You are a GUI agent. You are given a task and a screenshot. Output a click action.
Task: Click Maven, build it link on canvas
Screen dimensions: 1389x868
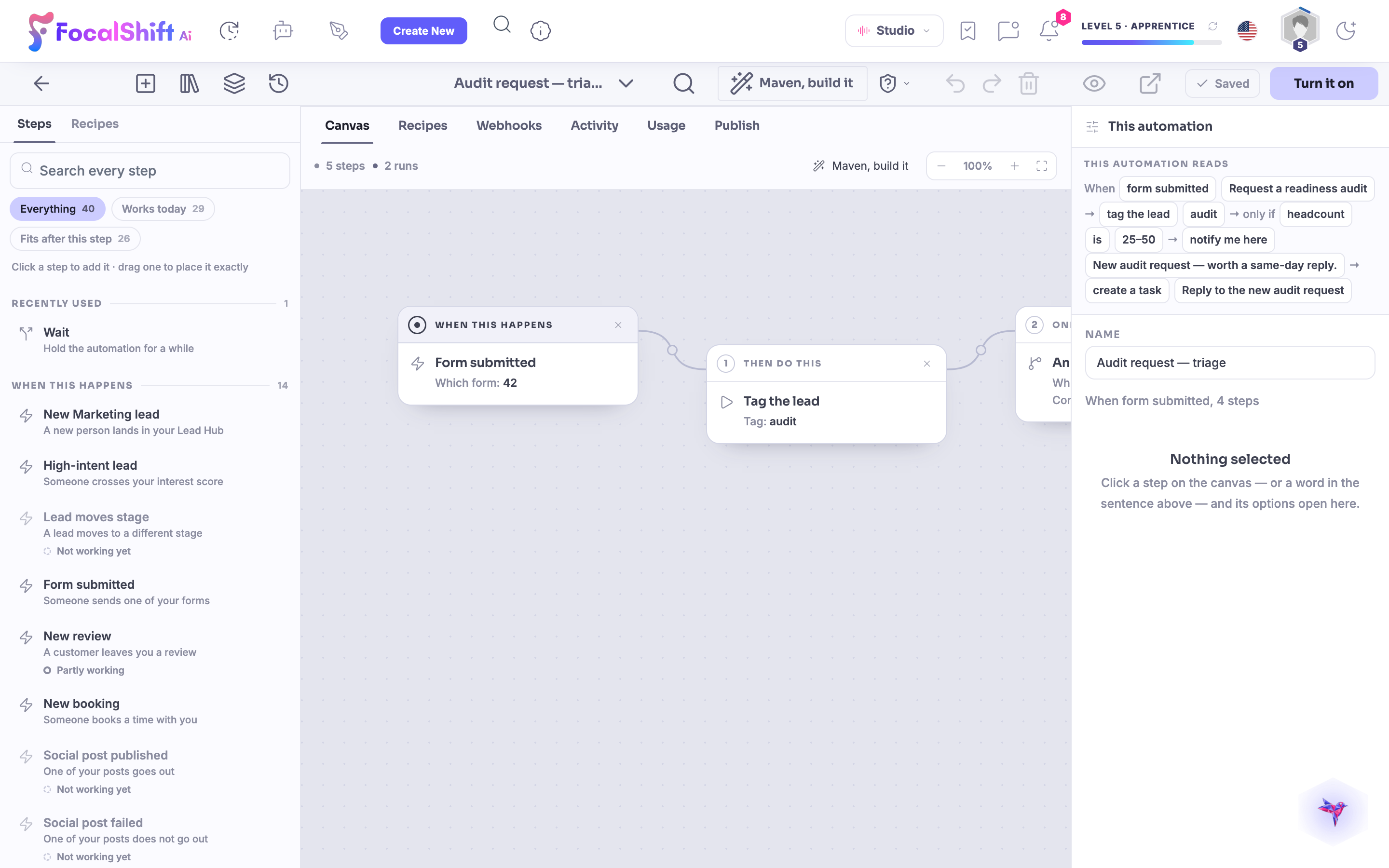(x=860, y=166)
